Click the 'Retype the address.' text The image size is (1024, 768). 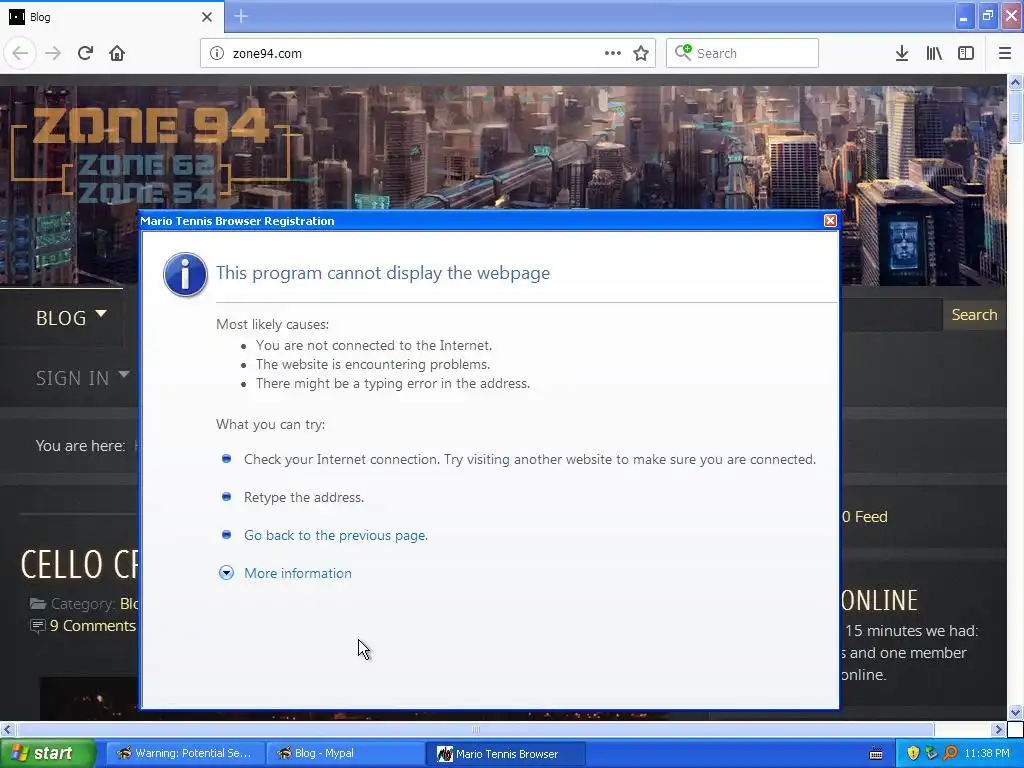(x=304, y=498)
